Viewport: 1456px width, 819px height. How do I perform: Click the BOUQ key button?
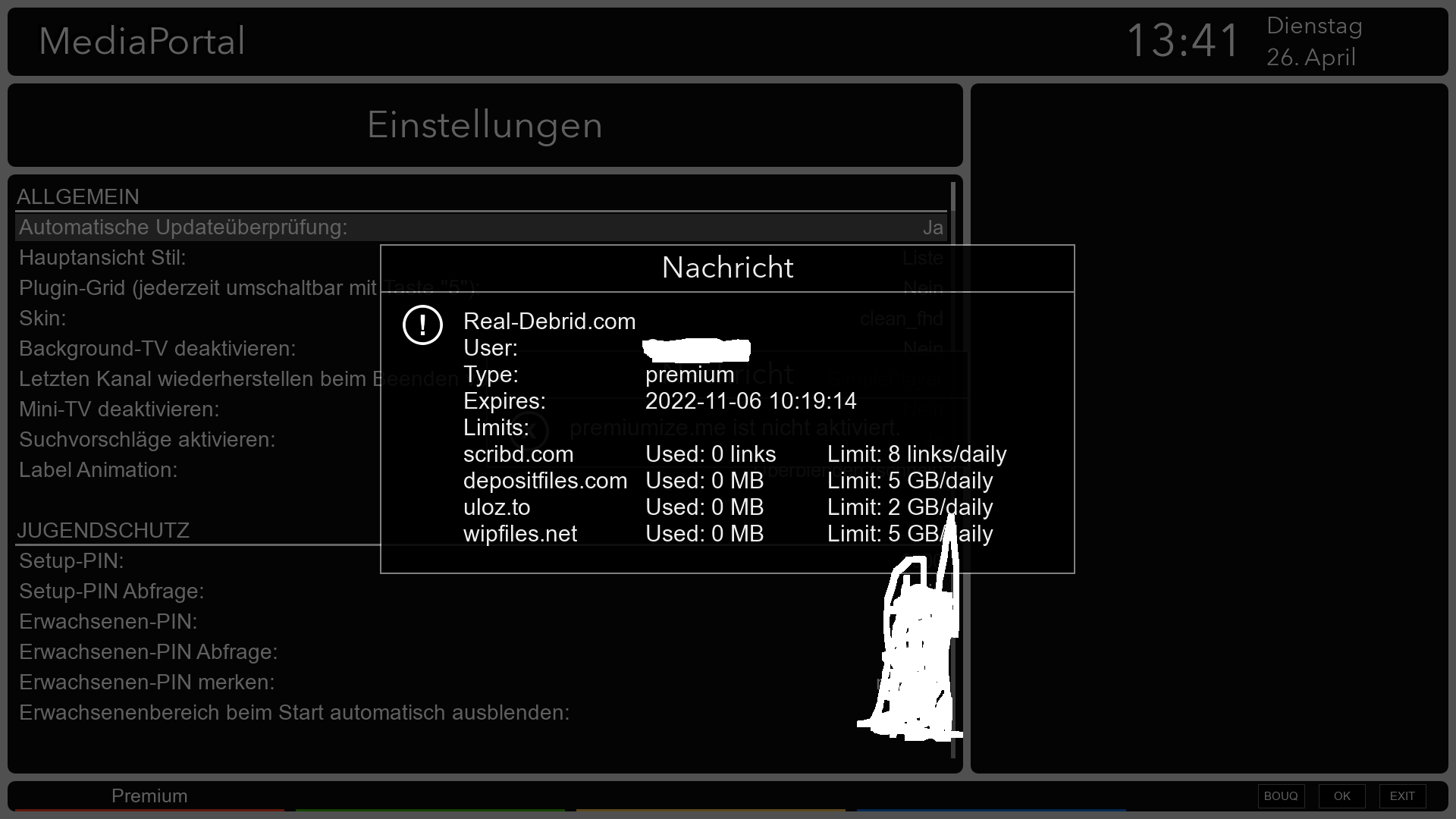(1281, 796)
